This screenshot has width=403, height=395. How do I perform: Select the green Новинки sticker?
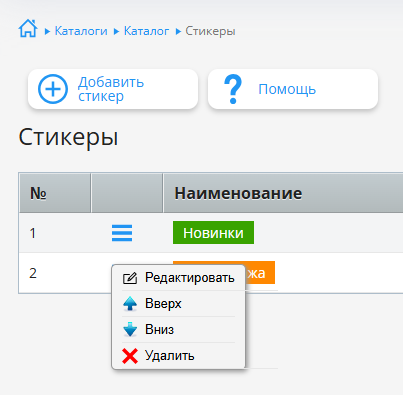[213, 233]
